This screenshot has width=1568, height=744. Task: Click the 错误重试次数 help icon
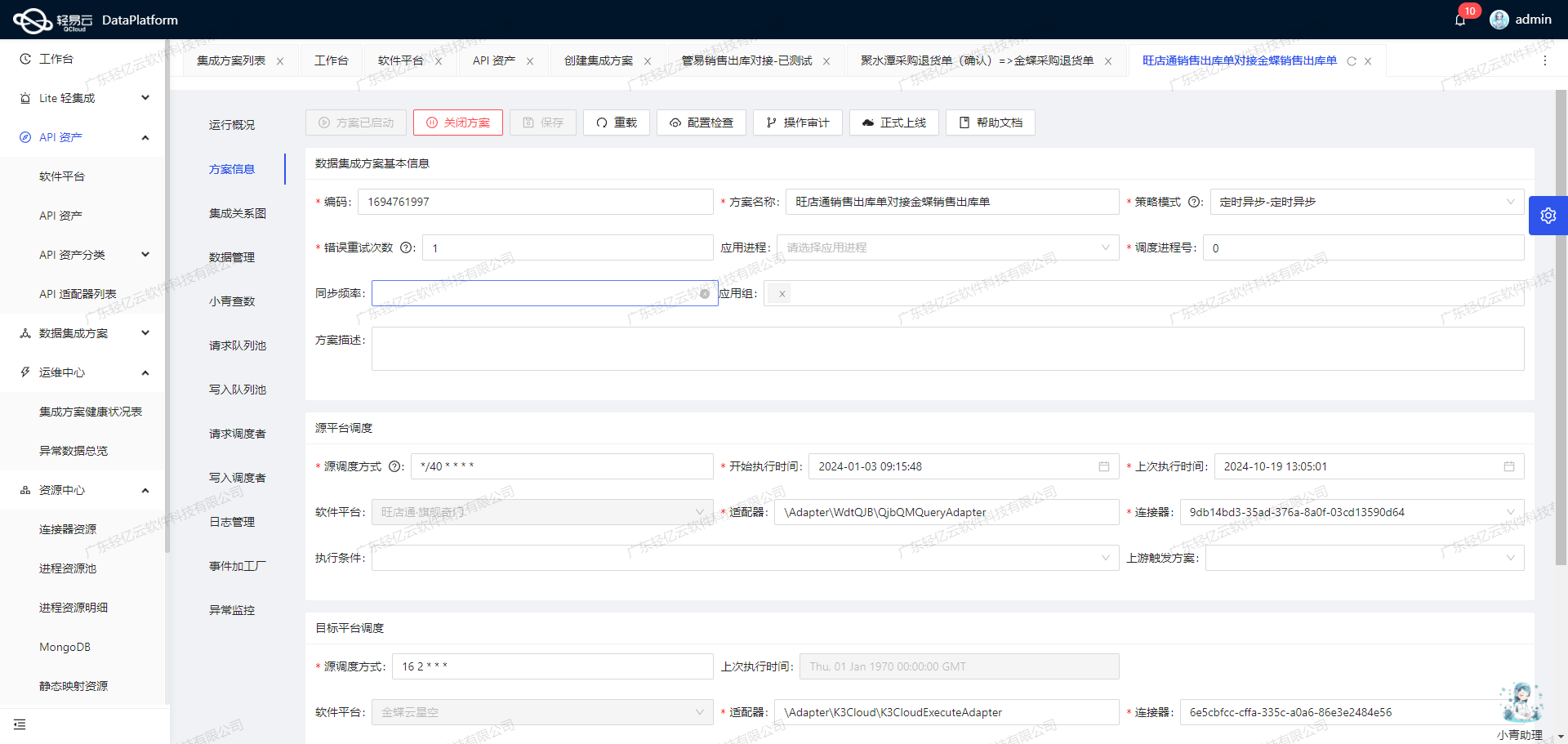pos(406,247)
